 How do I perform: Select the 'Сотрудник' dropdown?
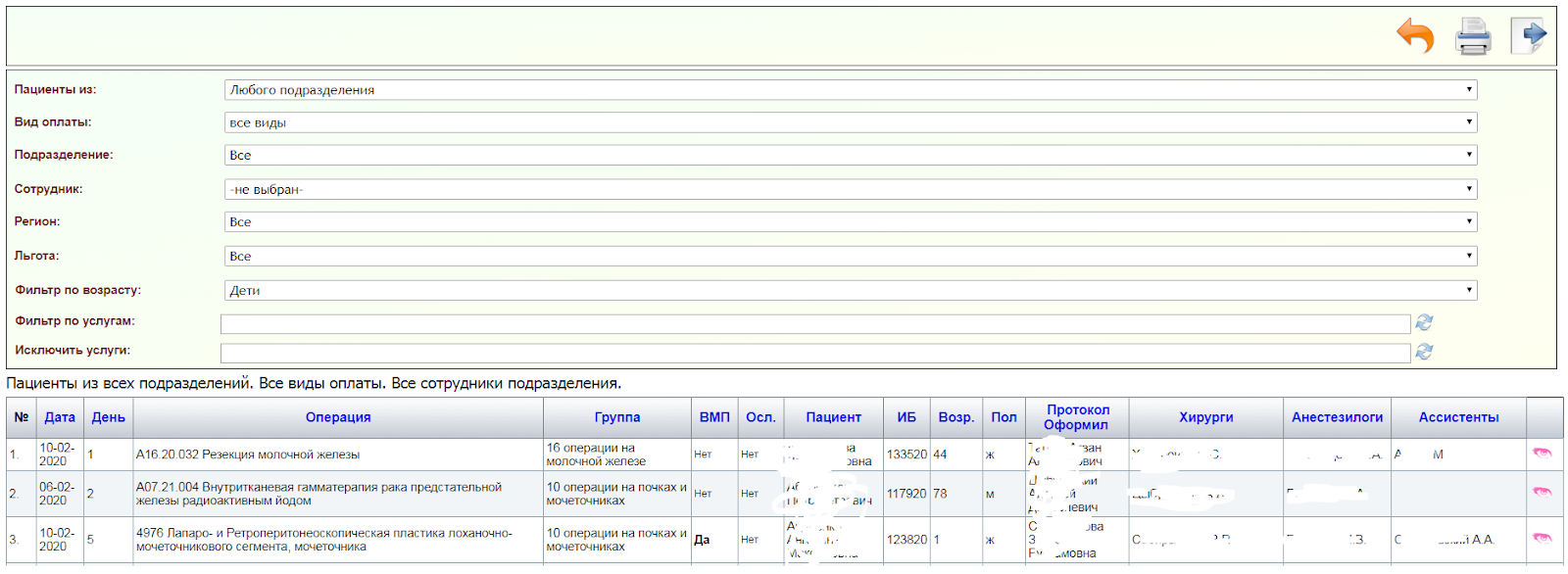tap(850, 189)
